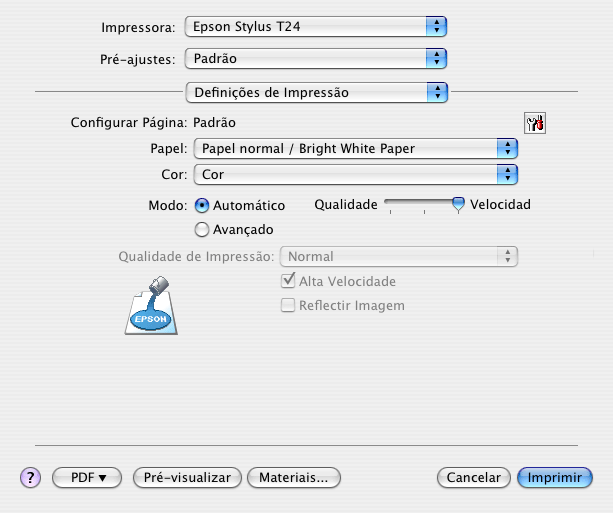Click the Cancelar button

click(x=473, y=477)
